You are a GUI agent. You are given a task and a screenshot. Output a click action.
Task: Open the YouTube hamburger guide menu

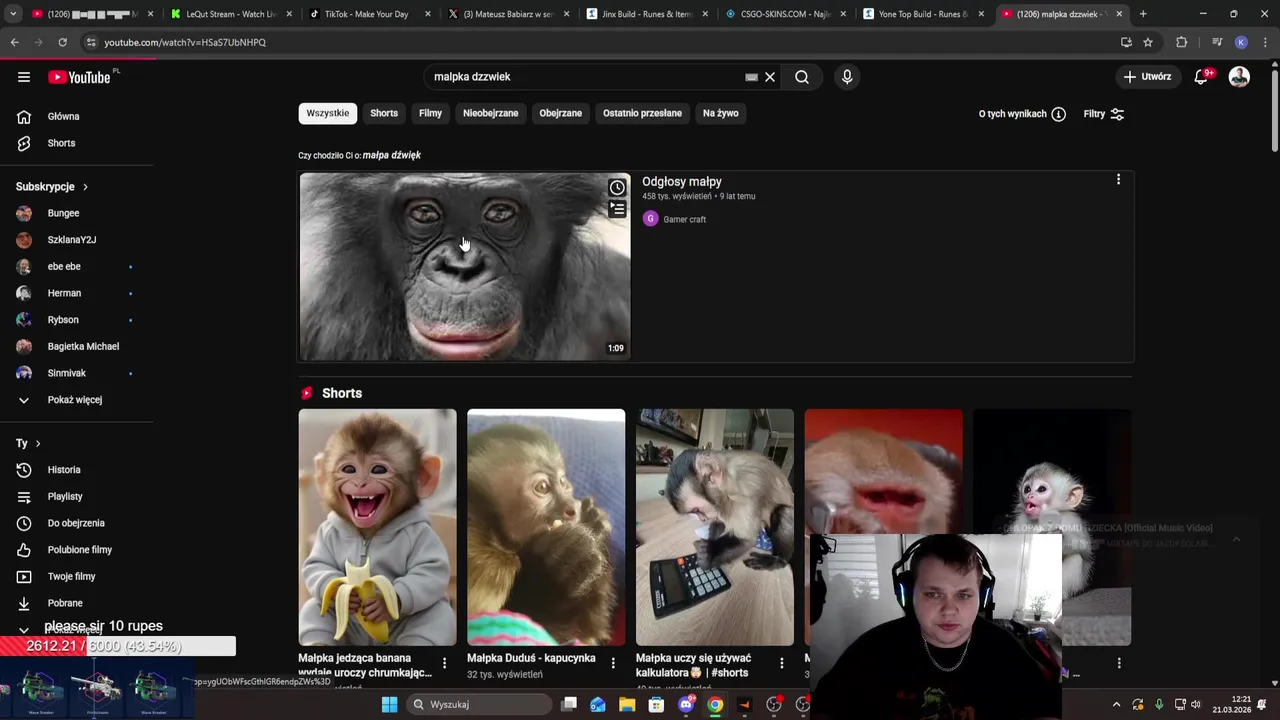(x=24, y=77)
